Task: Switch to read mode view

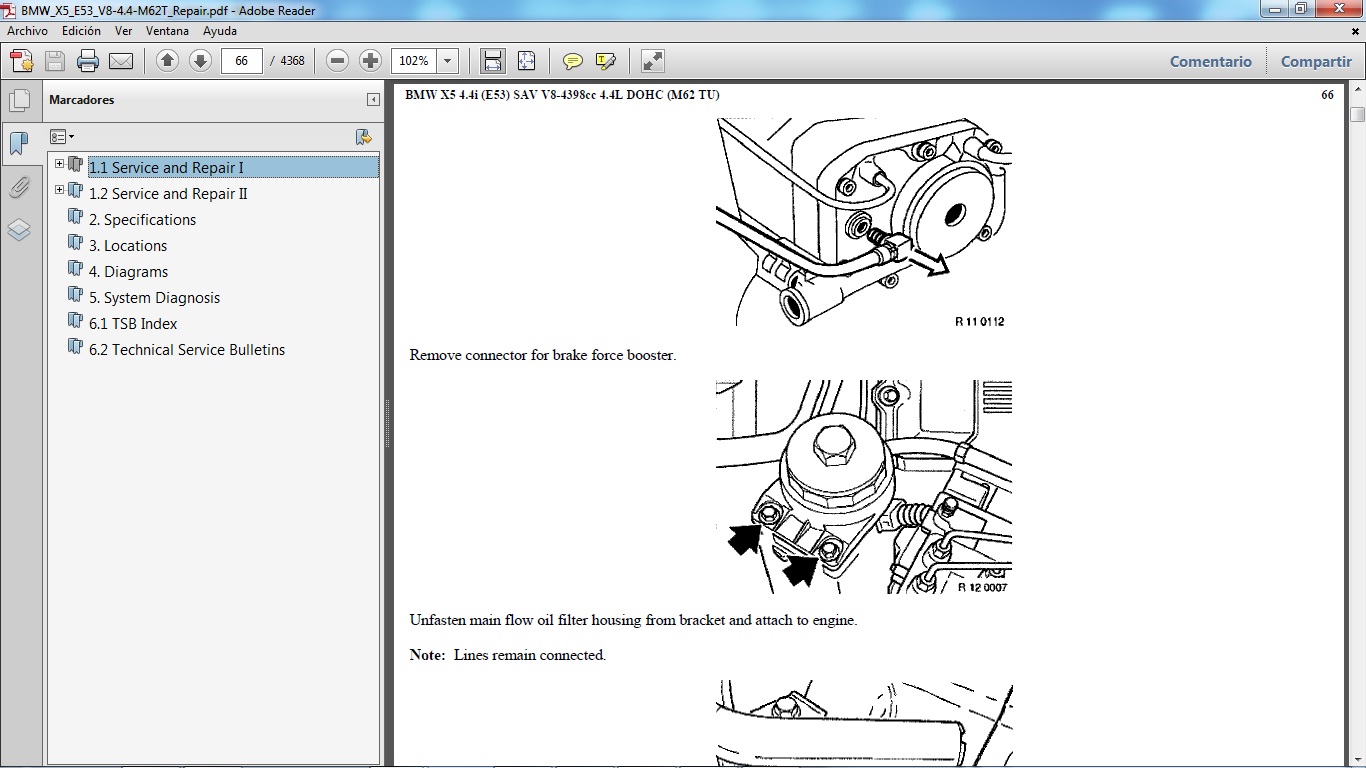Action: [x=652, y=61]
